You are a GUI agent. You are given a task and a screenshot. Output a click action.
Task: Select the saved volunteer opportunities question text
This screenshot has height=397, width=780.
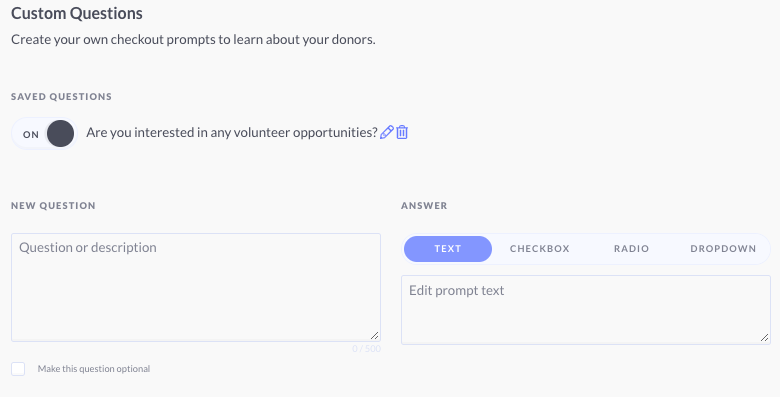pos(232,132)
